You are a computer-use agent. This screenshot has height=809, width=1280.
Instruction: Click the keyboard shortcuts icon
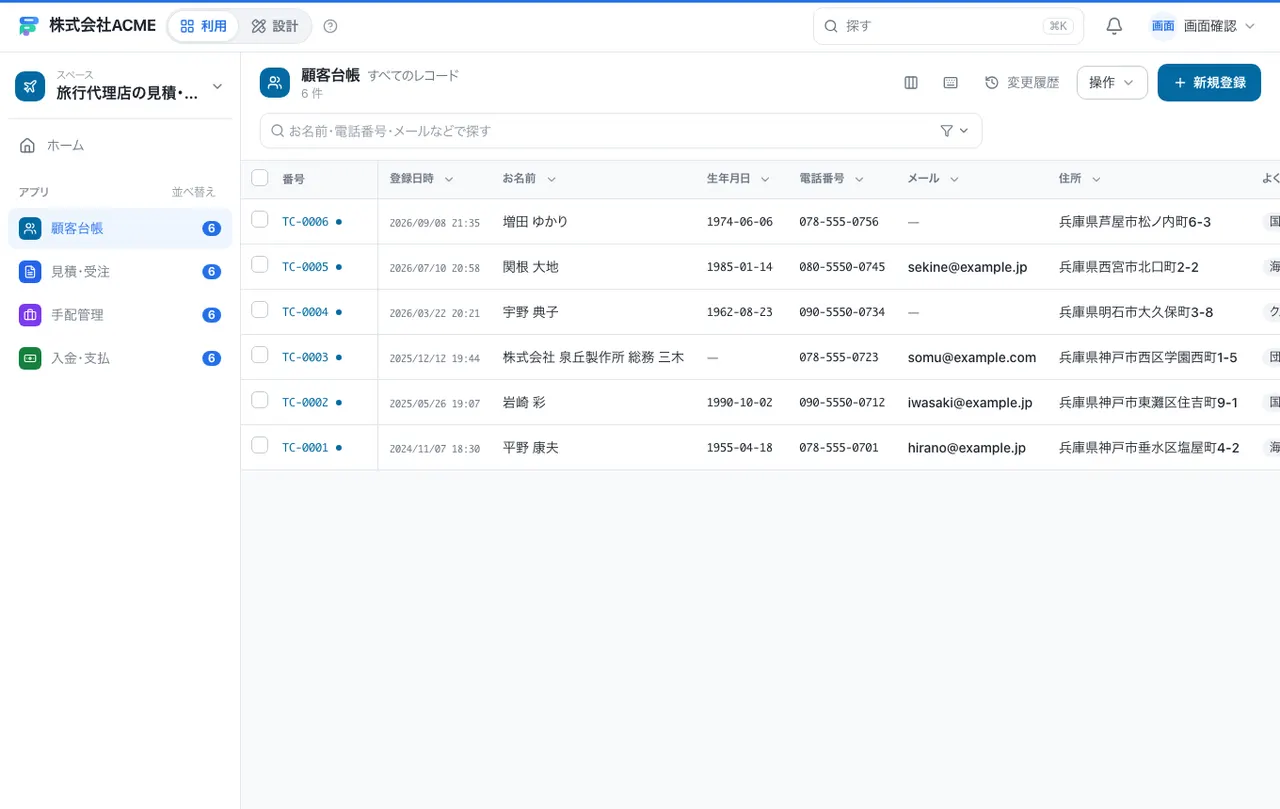951,83
